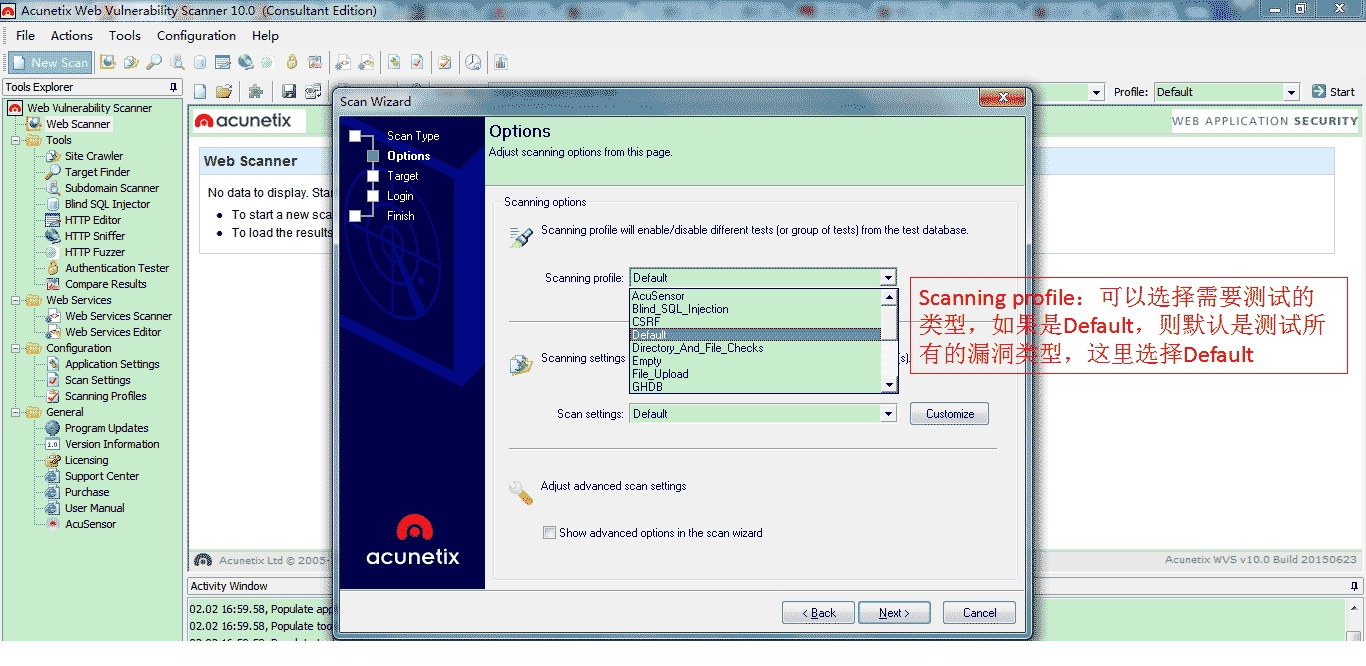Choose CSRF scanning profile
The height and width of the screenshot is (666, 1366).
coord(755,322)
